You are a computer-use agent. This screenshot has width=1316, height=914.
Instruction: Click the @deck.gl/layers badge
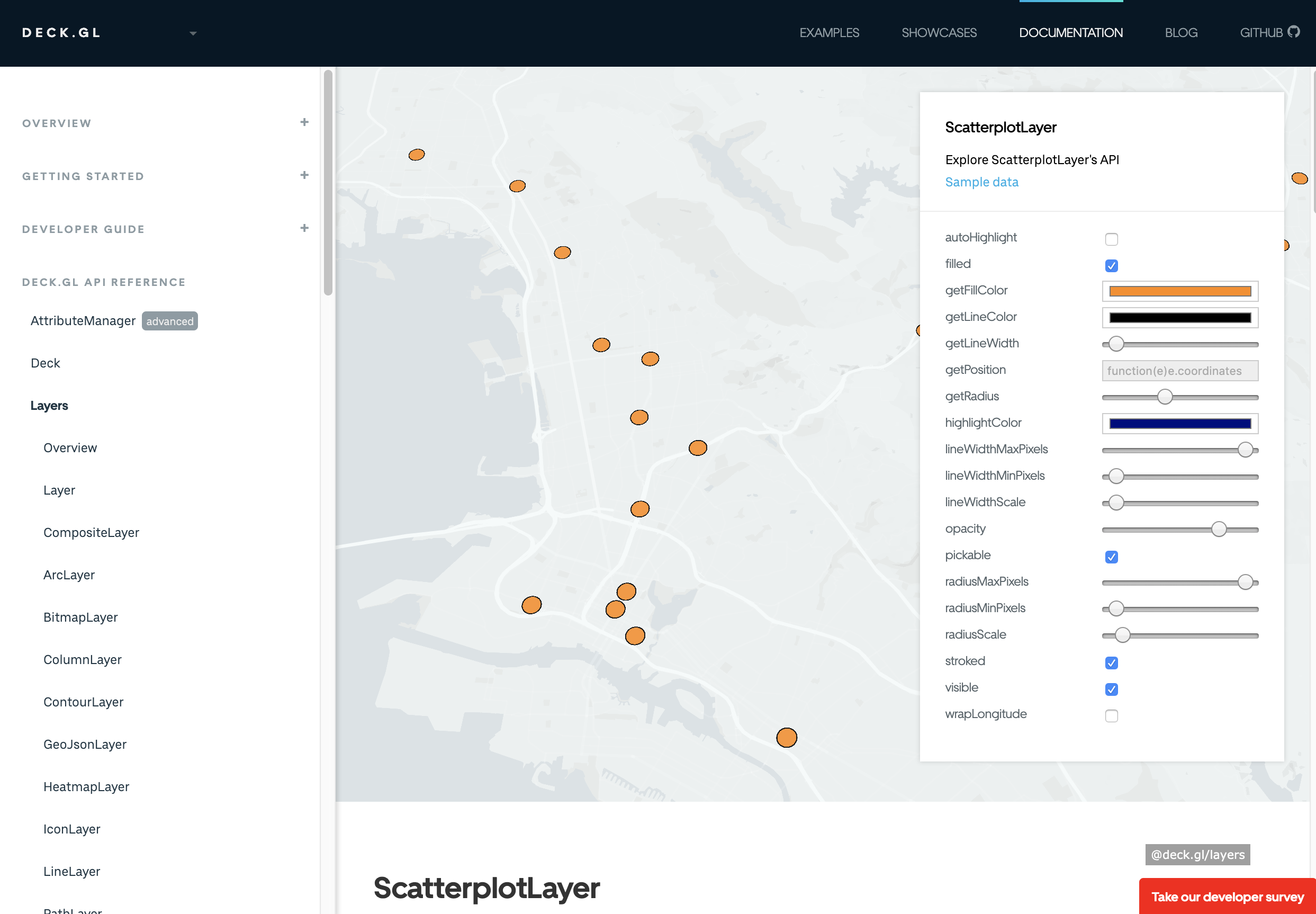(x=1197, y=854)
